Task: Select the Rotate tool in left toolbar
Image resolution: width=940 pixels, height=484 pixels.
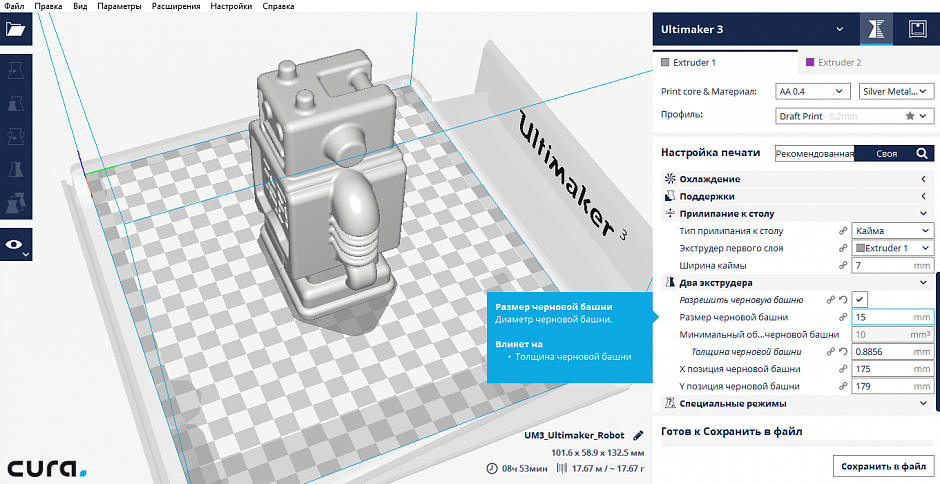Action: pyautogui.click(x=16, y=137)
